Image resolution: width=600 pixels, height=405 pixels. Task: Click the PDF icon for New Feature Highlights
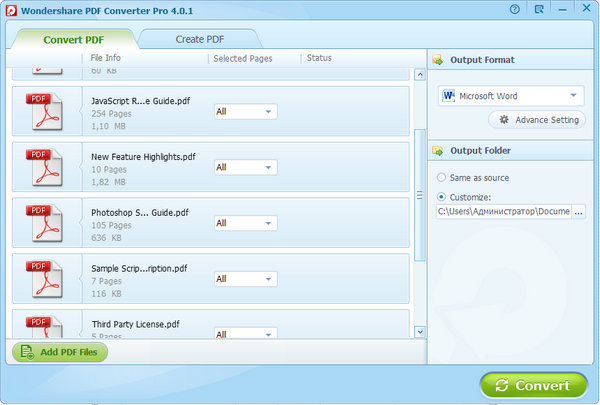pos(42,167)
